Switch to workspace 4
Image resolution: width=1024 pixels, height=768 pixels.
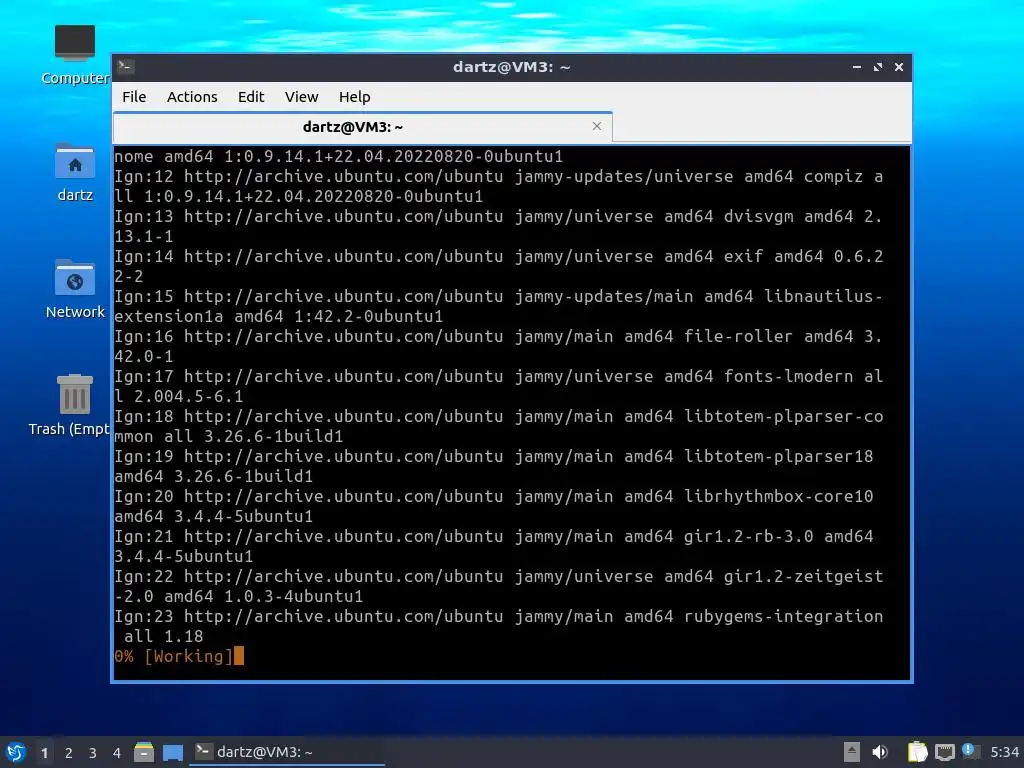coord(117,753)
